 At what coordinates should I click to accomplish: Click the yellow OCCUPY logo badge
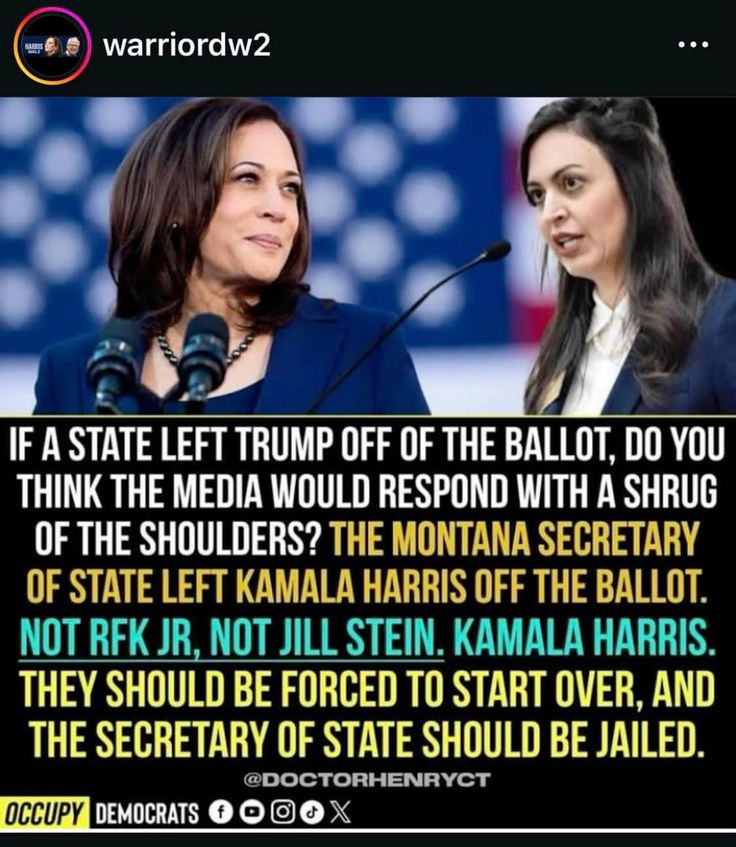[x=45, y=813]
